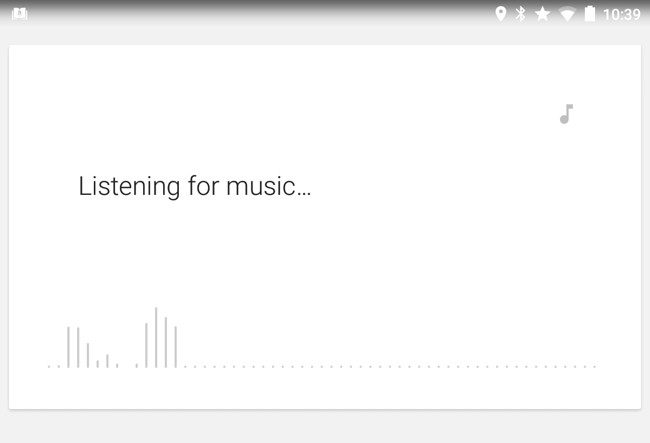Viewport: 650px width, 443px height.
Task: Tap the music note icon
Action: tap(566, 114)
